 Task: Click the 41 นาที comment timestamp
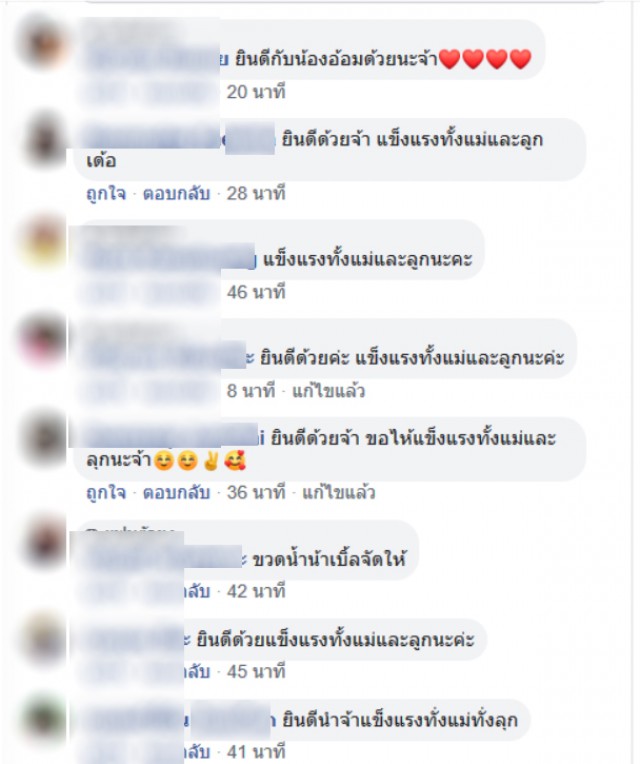click(256, 752)
